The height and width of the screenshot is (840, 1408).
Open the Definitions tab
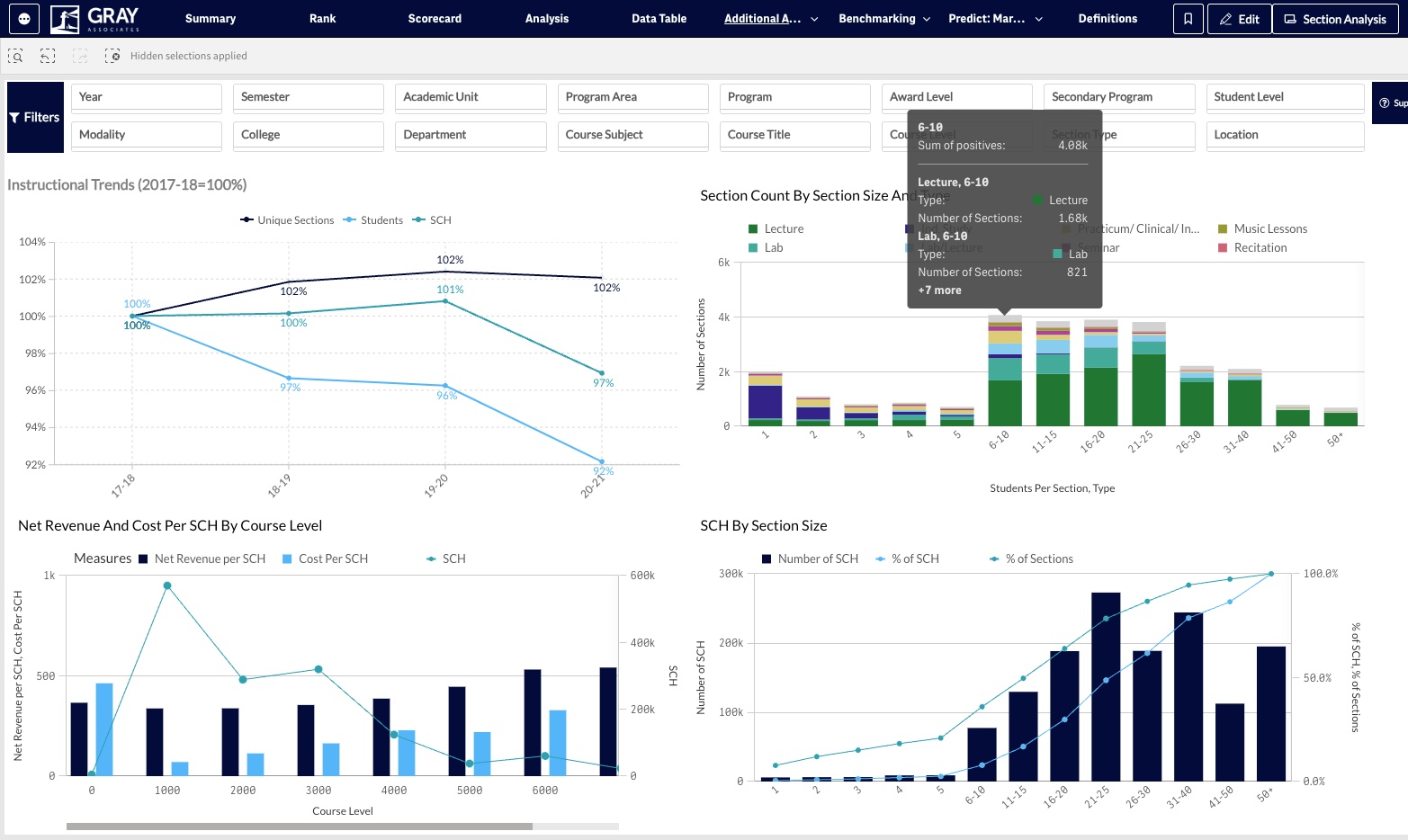point(1108,19)
